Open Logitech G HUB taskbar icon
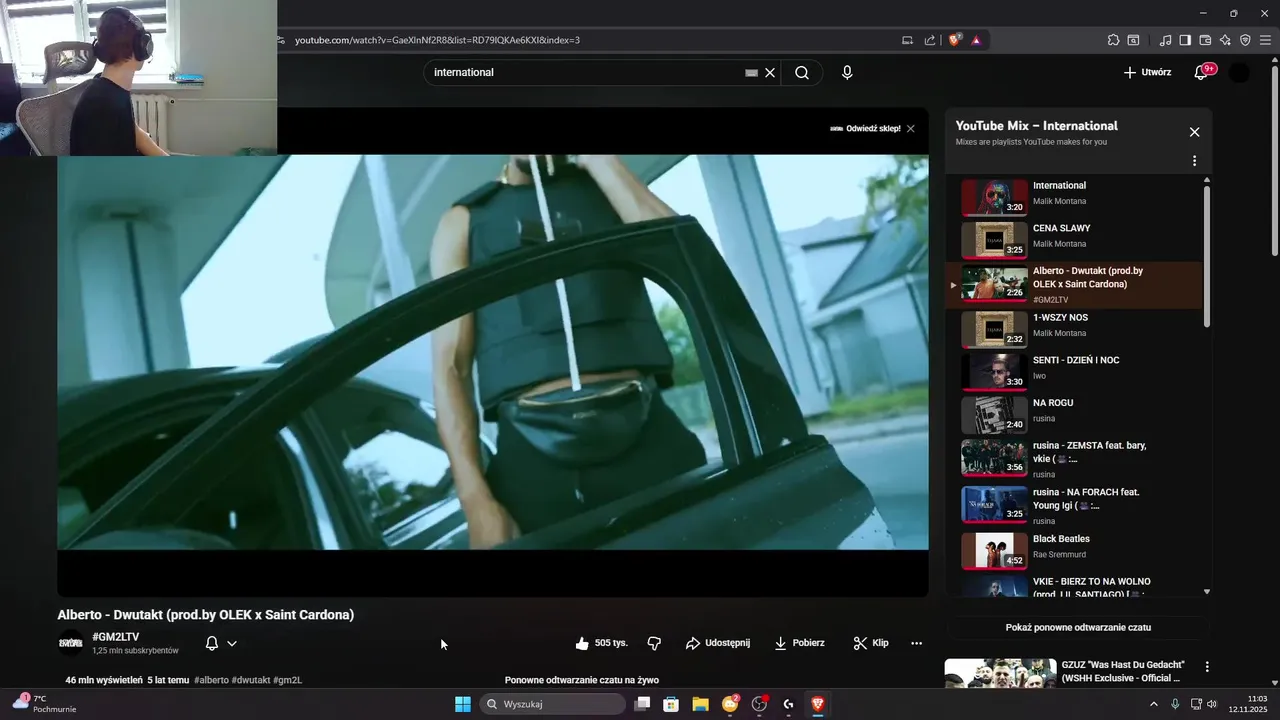Screen dimensions: 1280x720 point(788,704)
